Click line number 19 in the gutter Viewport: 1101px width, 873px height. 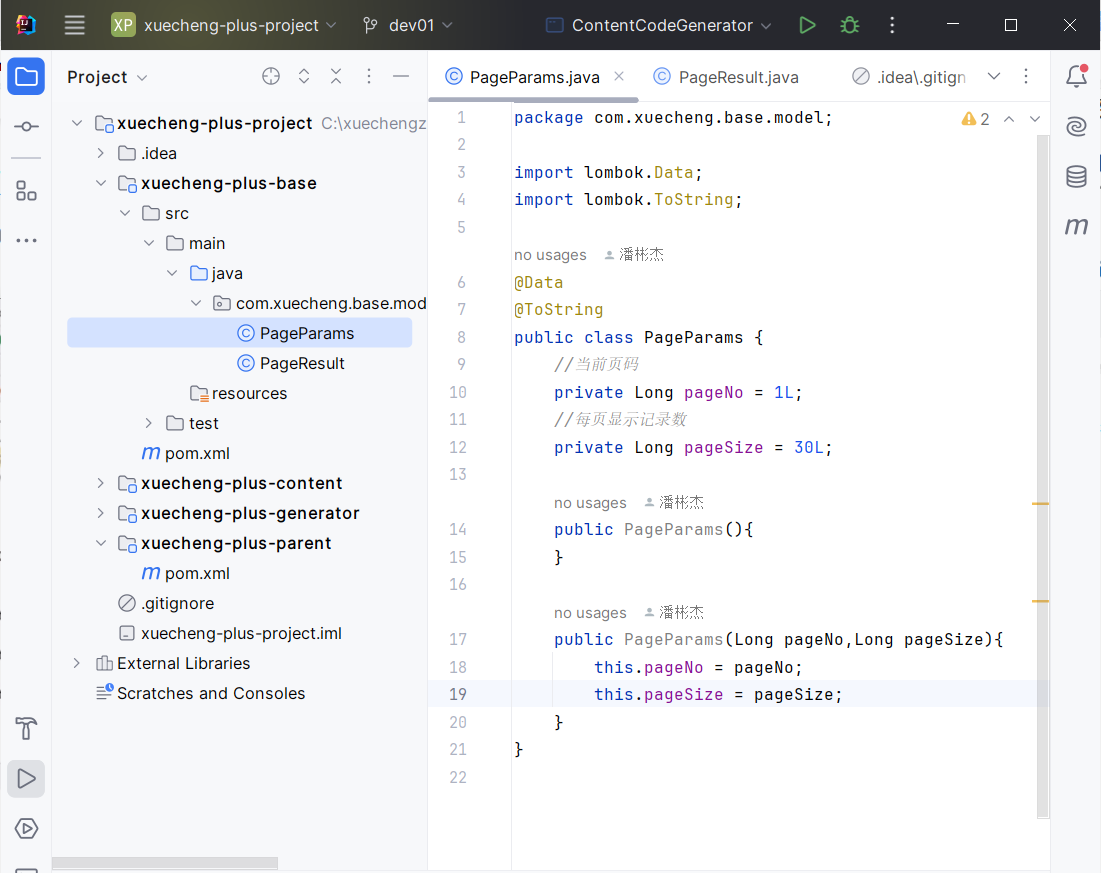click(458, 695)
